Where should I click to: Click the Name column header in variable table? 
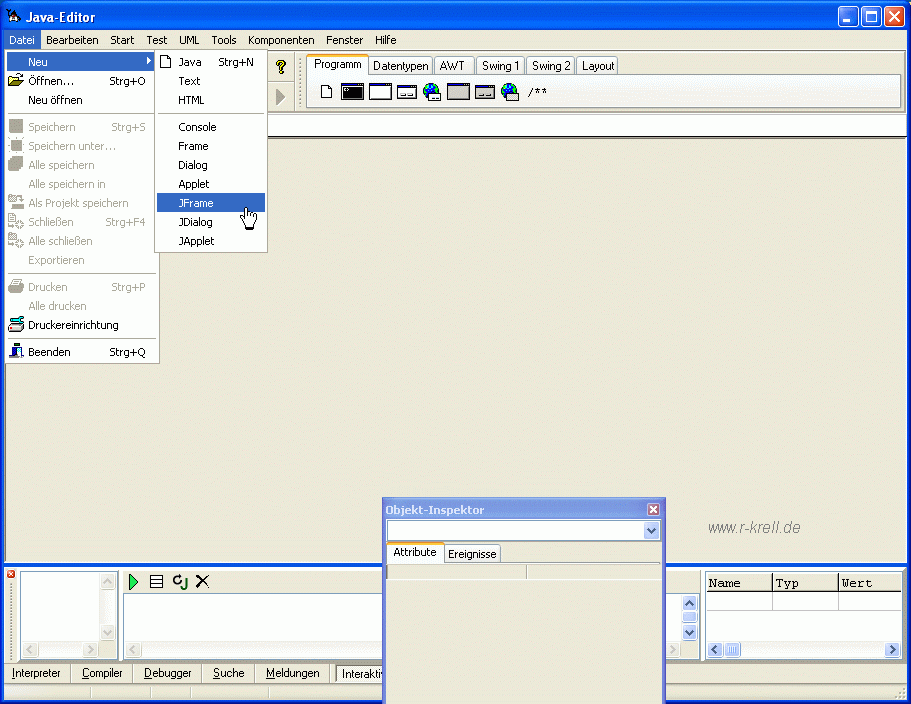tap(738, 583)
